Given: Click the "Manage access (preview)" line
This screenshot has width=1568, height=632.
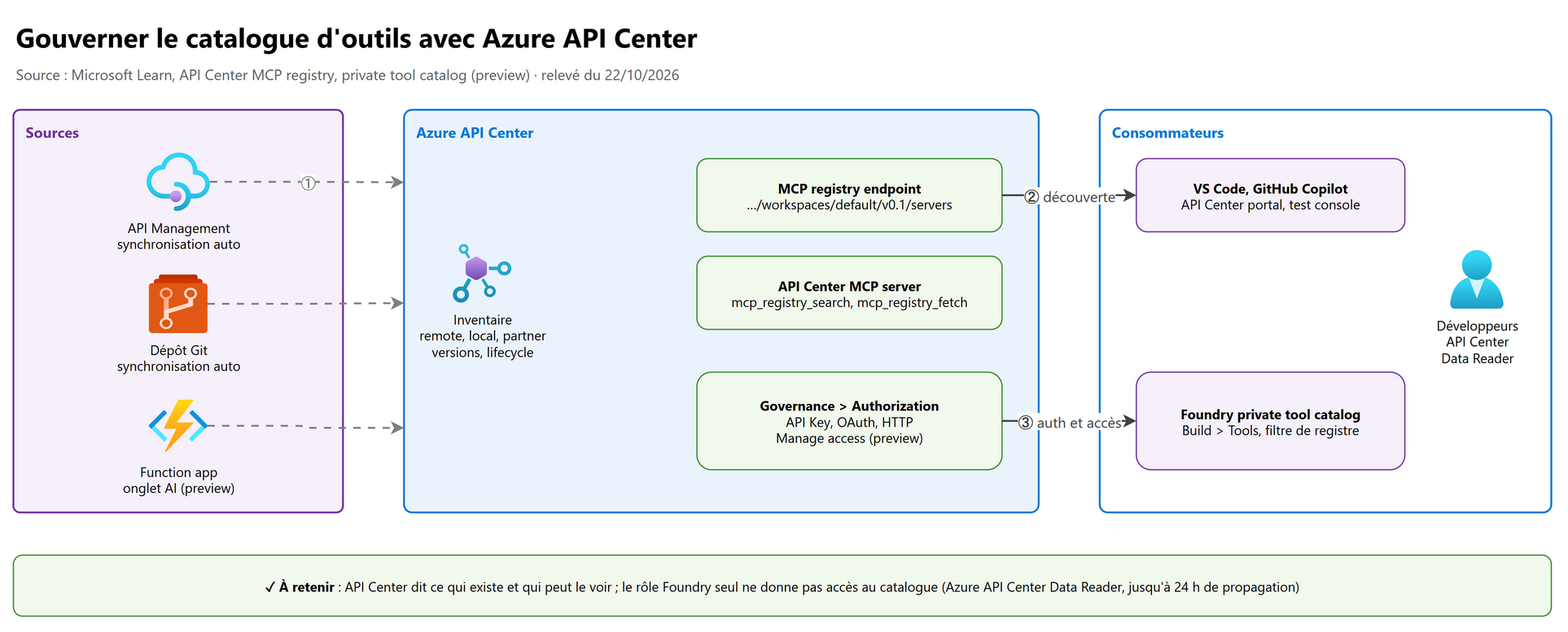Looking at the screenshot, I should (x=849, y=439).
